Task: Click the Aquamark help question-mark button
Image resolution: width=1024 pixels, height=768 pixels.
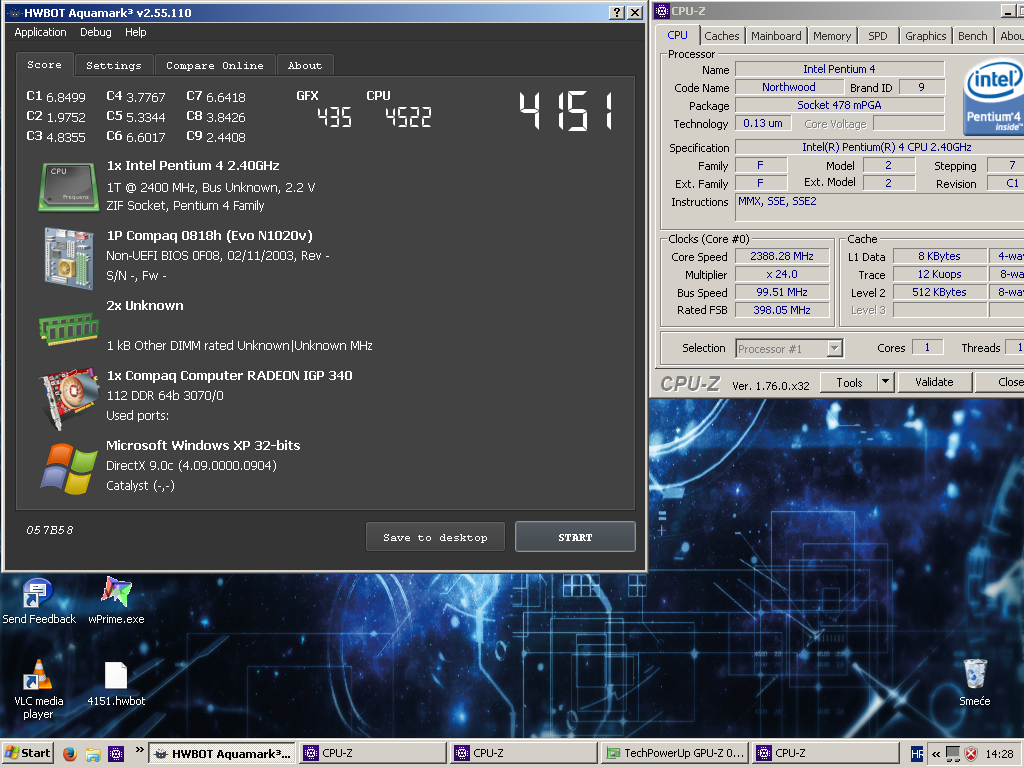Action: tap(616, 12)
